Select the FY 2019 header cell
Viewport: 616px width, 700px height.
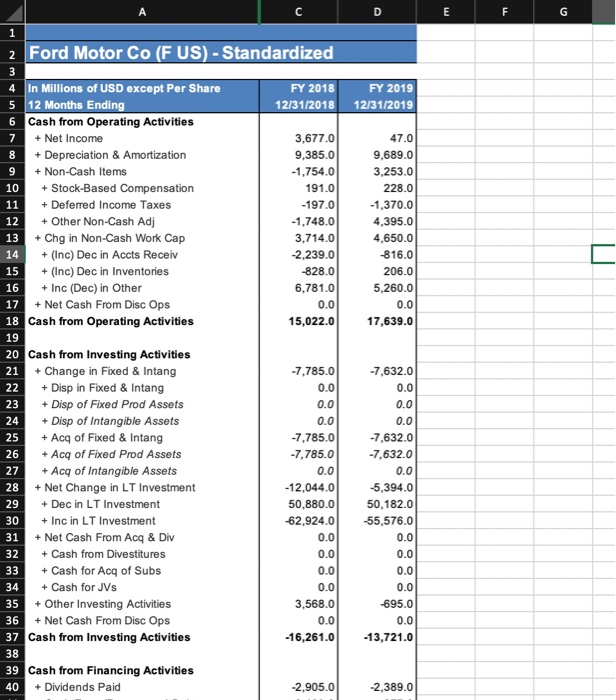(x=377, y=88)
